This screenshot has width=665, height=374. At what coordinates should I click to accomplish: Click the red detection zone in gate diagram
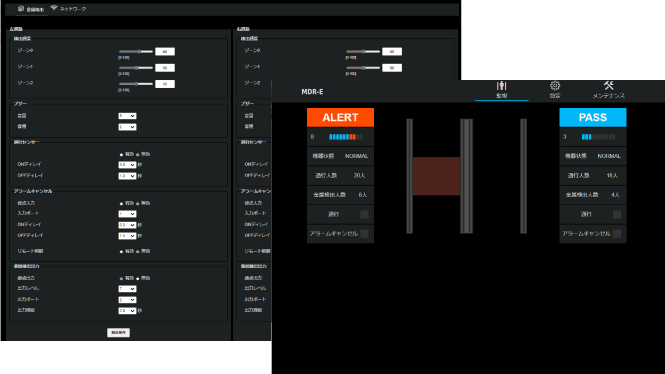(436, 176)
